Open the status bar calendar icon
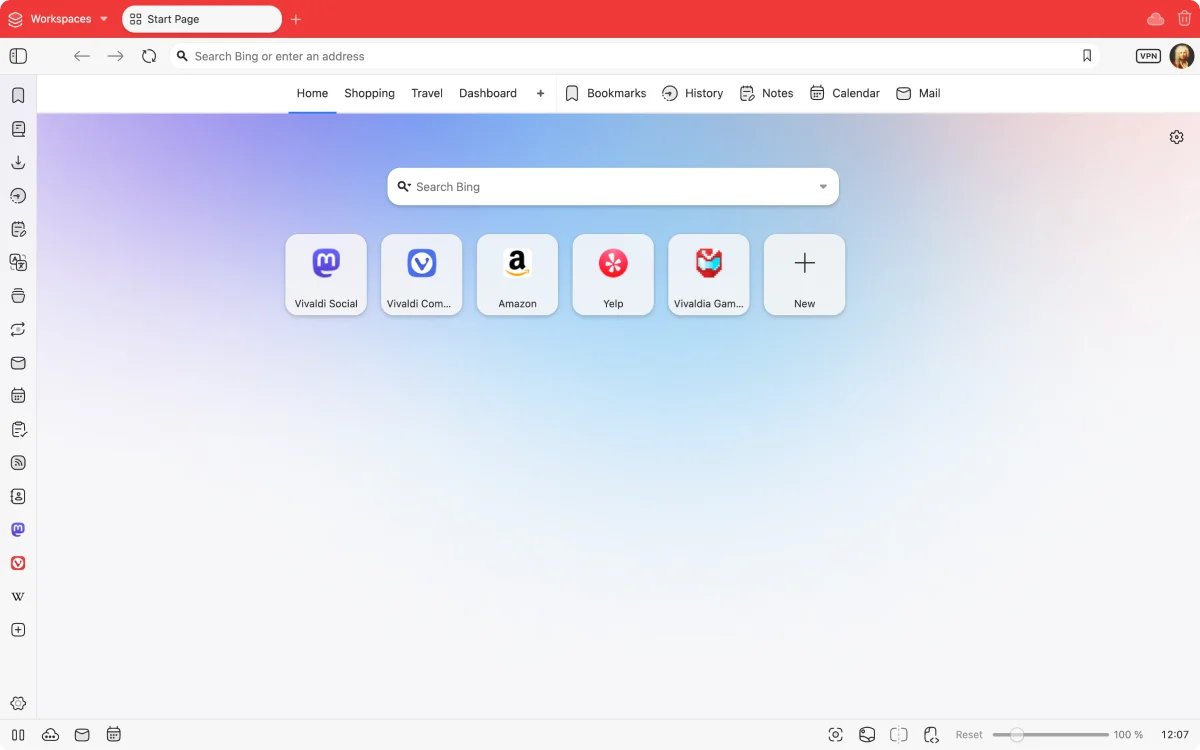 114,735
